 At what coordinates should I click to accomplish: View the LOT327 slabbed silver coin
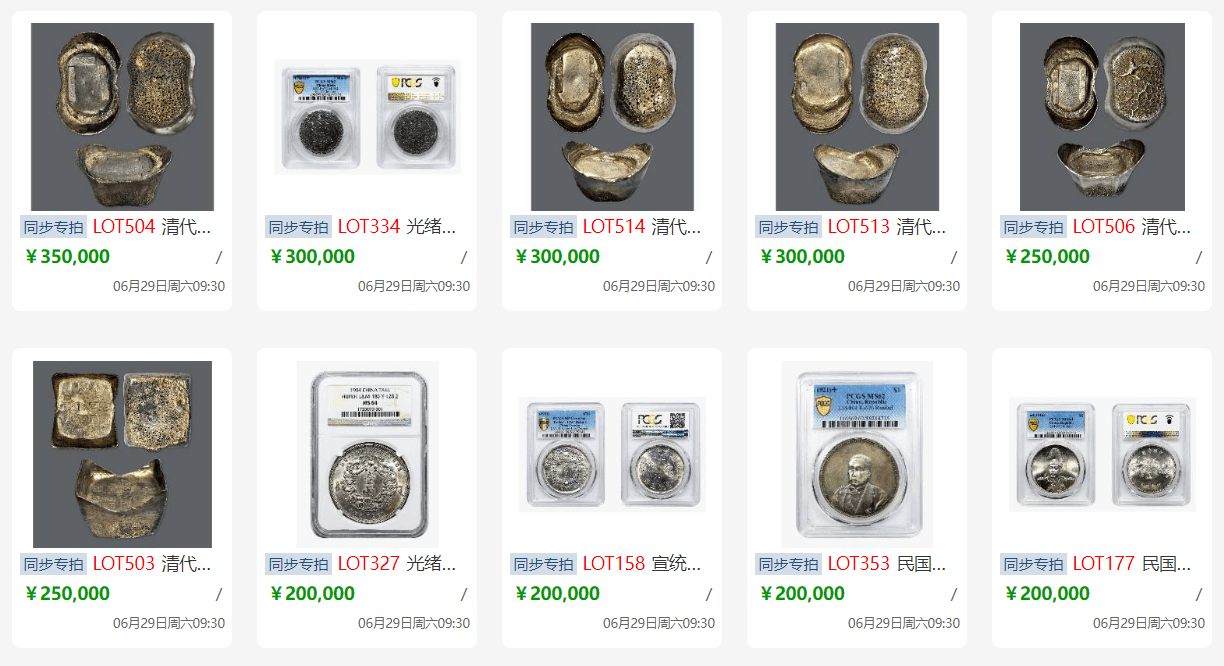click(367, 454)
